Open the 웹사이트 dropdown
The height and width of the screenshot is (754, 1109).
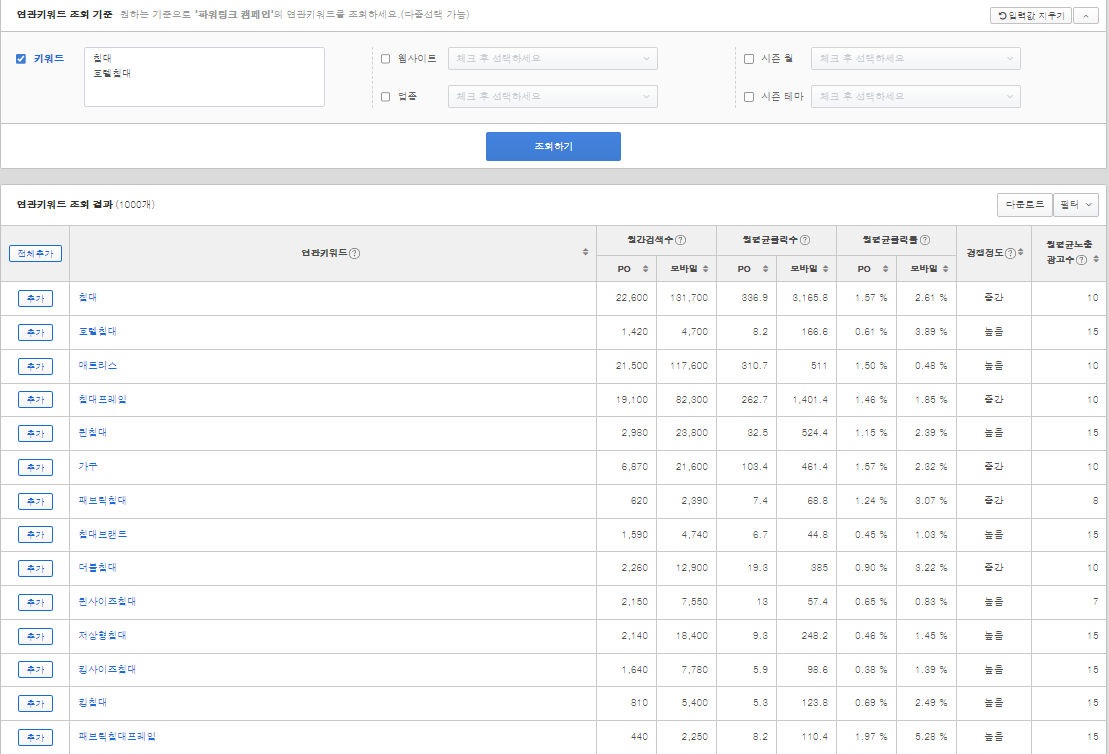552,59
